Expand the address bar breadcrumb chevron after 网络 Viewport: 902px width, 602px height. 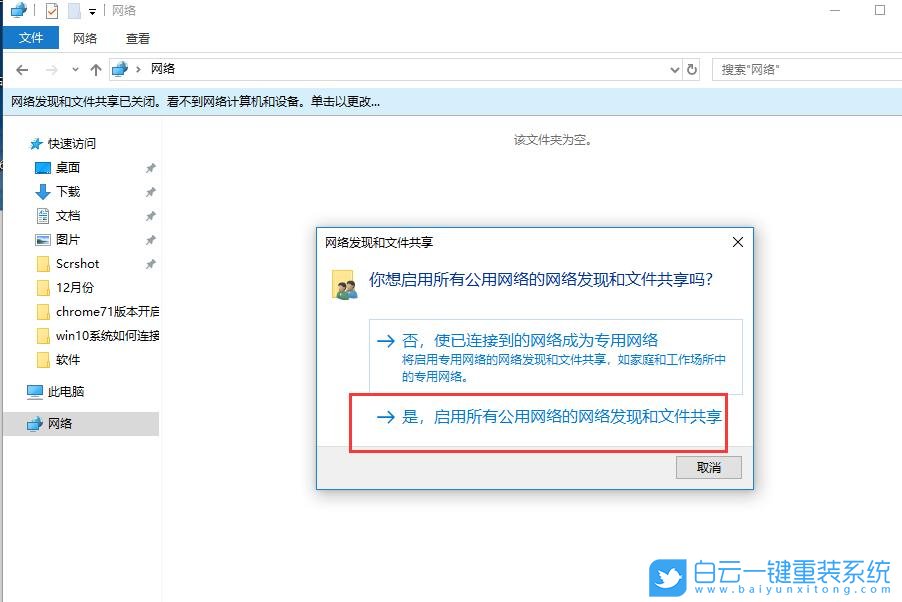tap(182, 69)
